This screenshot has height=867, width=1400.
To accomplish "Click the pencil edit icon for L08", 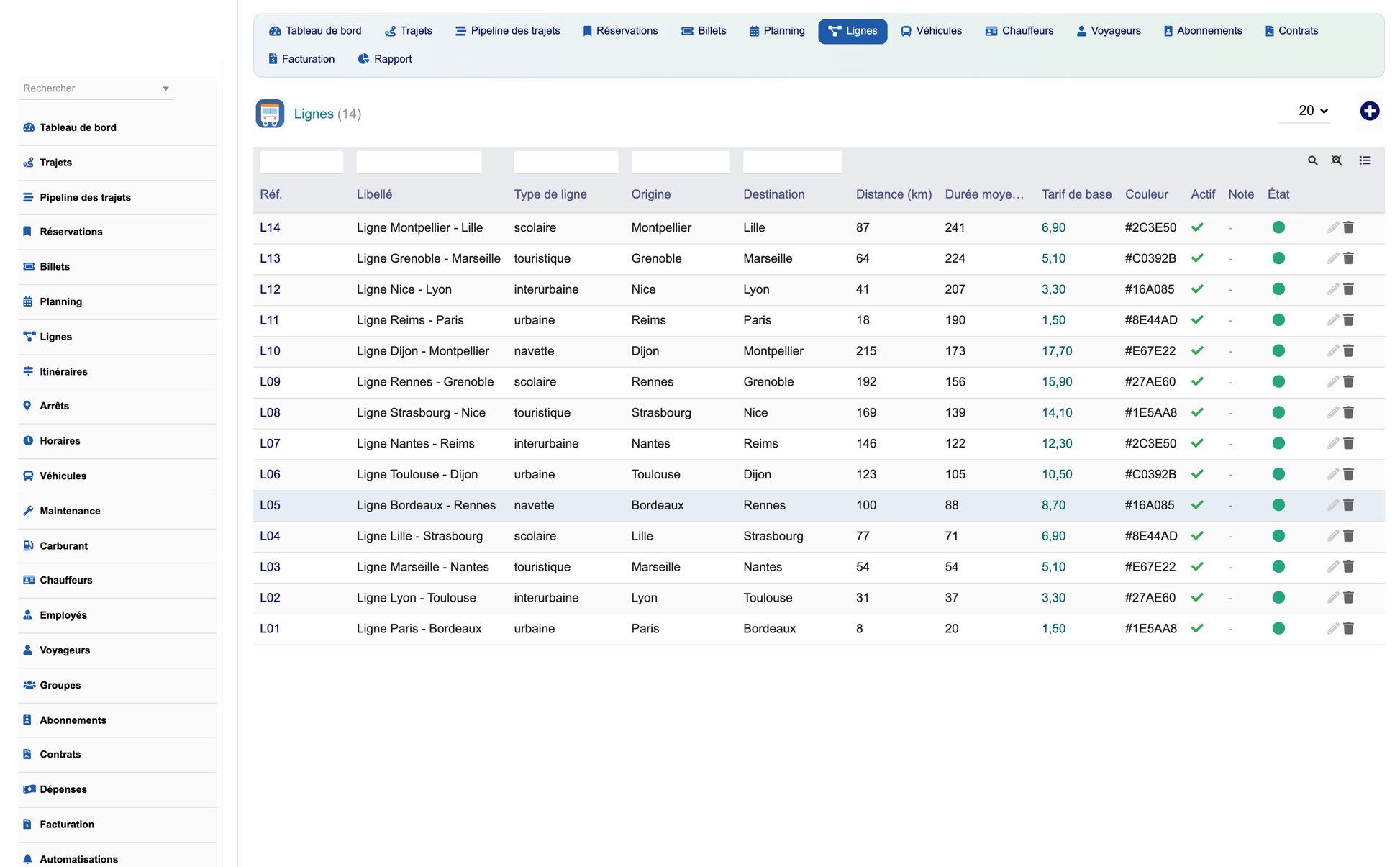I will (1332, 412).
